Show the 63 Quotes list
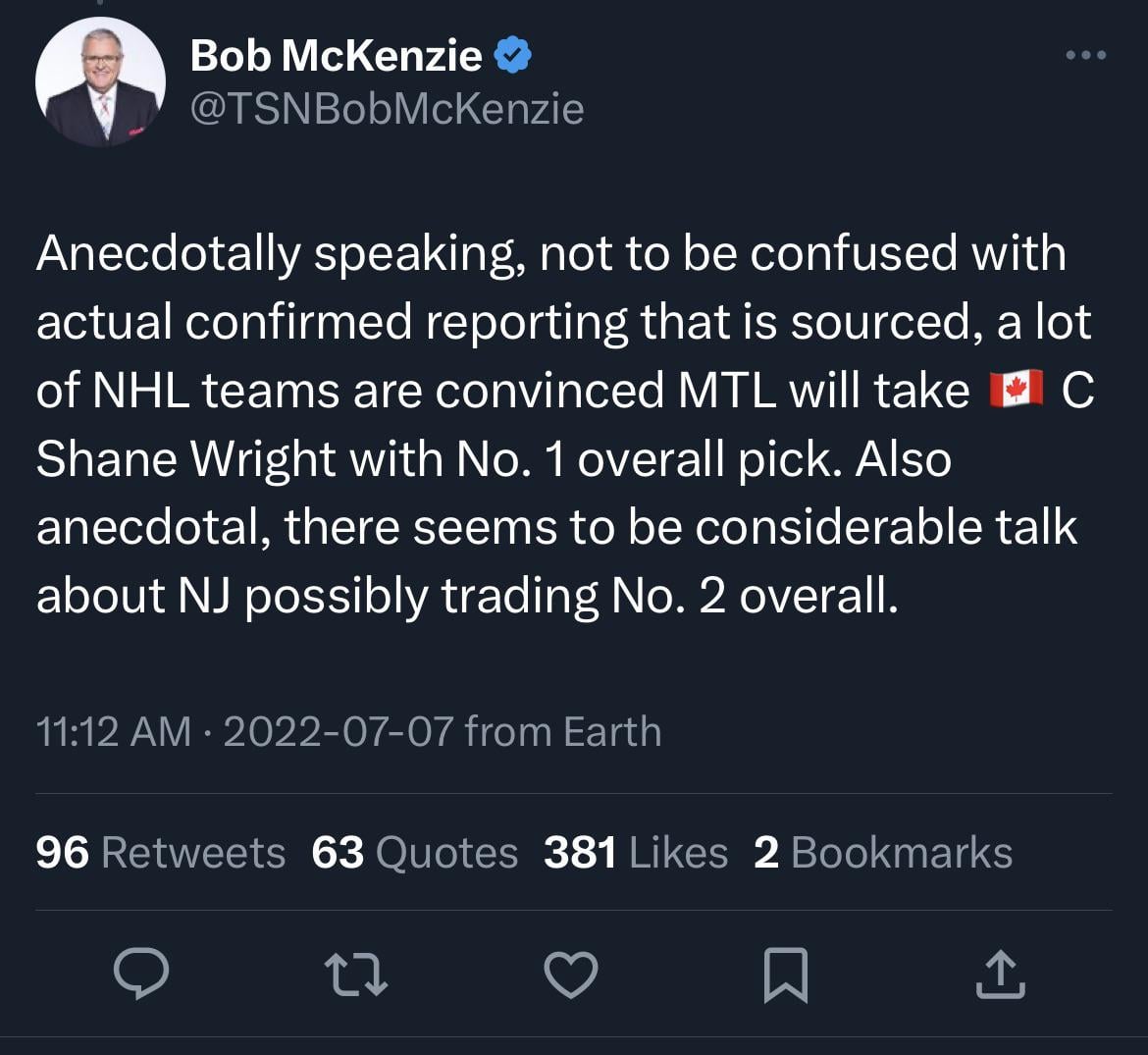Viewport: 1148px width, 1055px height. [x=415, y=852]
